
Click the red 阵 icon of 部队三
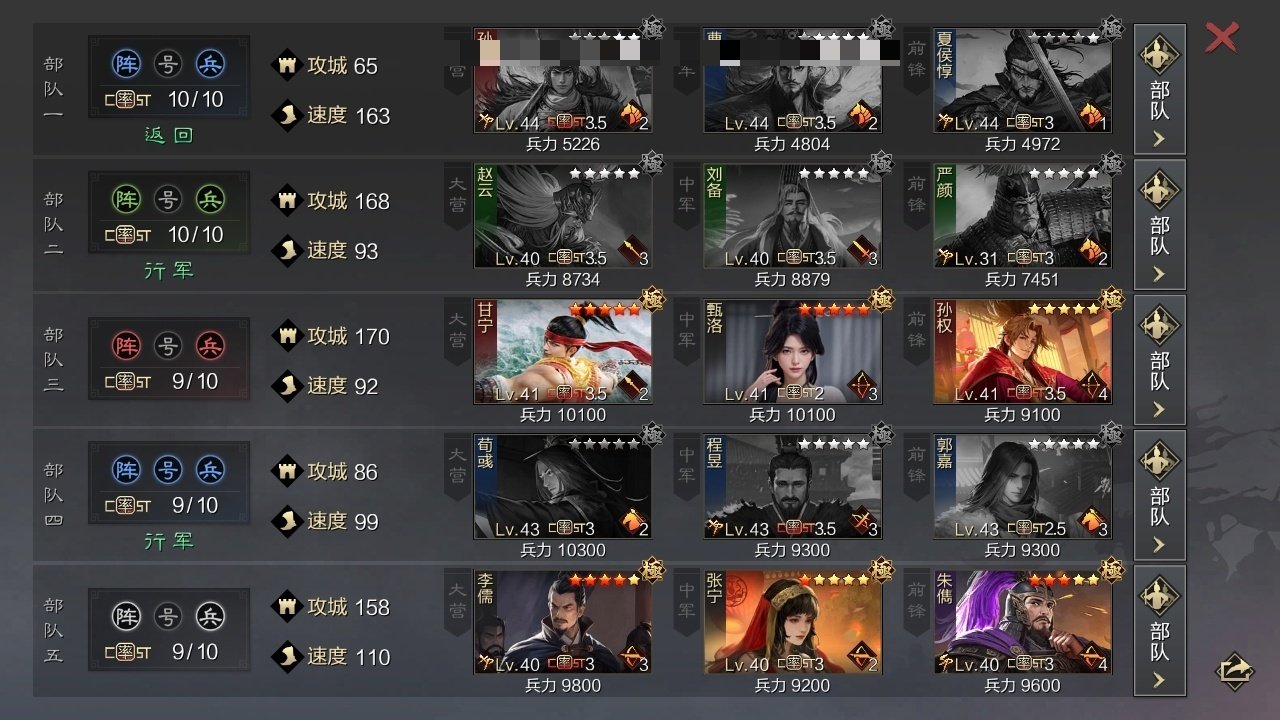point(126,346)
